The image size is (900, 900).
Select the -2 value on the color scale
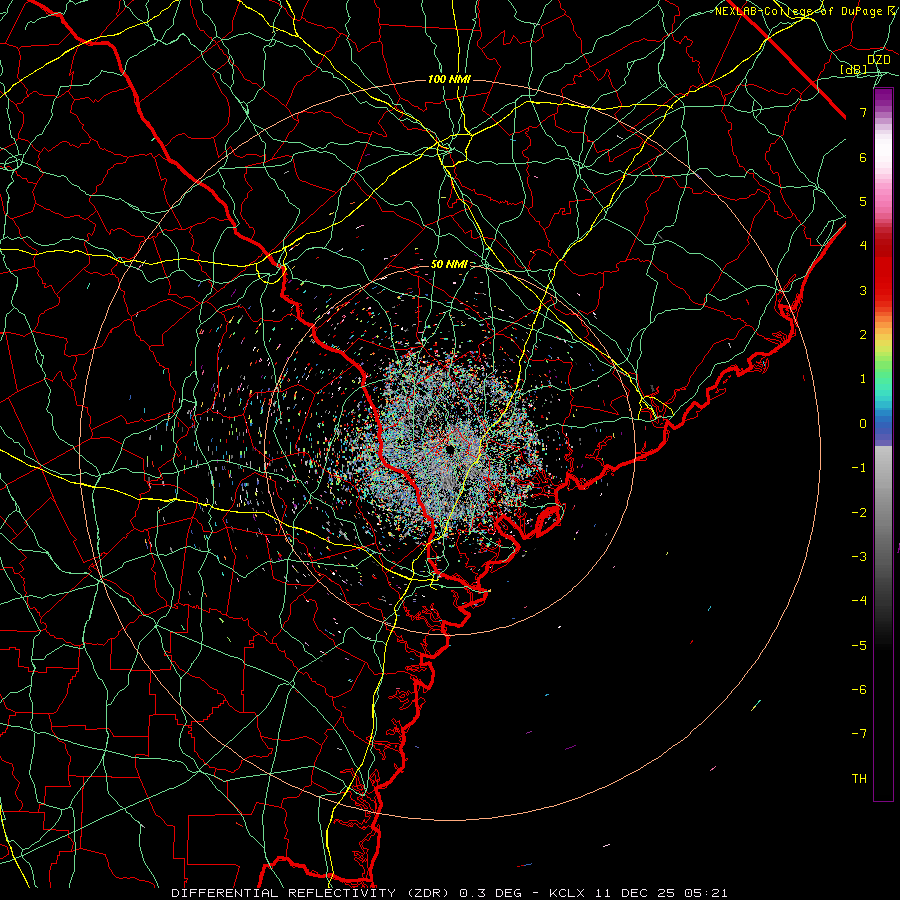click(x=859, y=513)
